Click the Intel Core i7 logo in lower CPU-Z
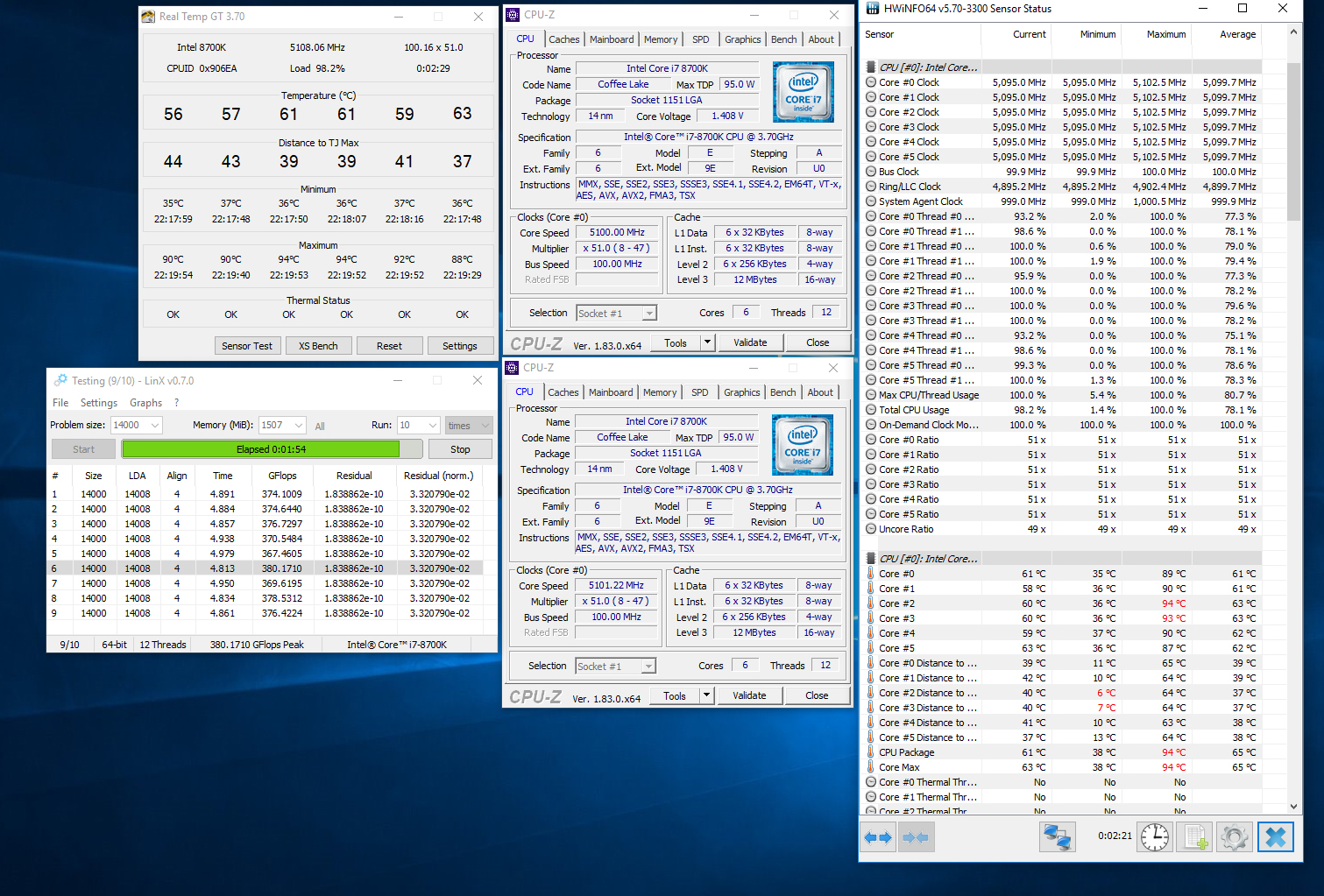 point(803,445)
